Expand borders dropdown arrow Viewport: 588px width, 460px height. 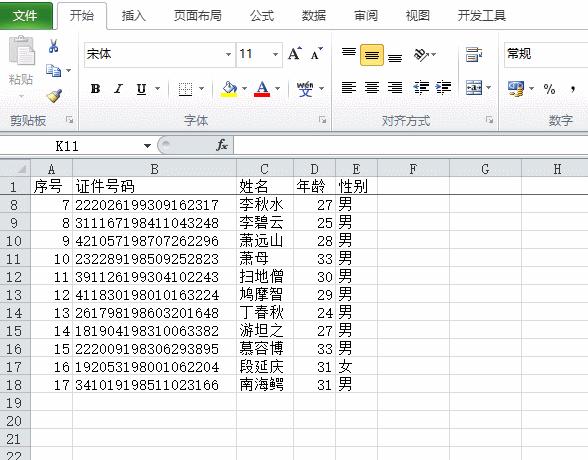pos(201,89)
